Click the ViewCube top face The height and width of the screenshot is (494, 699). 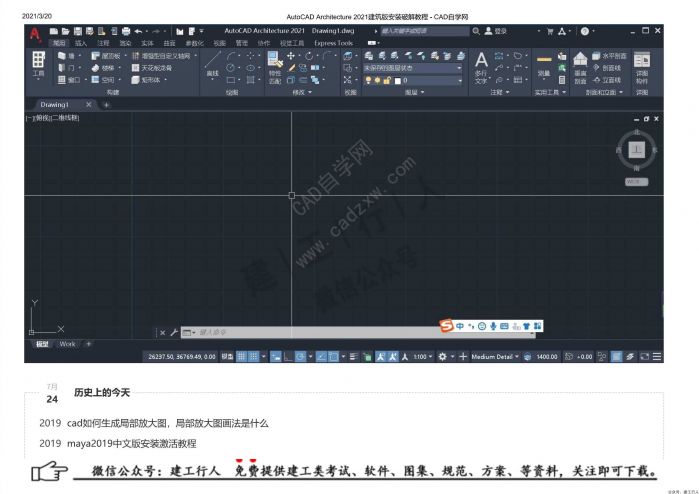click(637, 150)
